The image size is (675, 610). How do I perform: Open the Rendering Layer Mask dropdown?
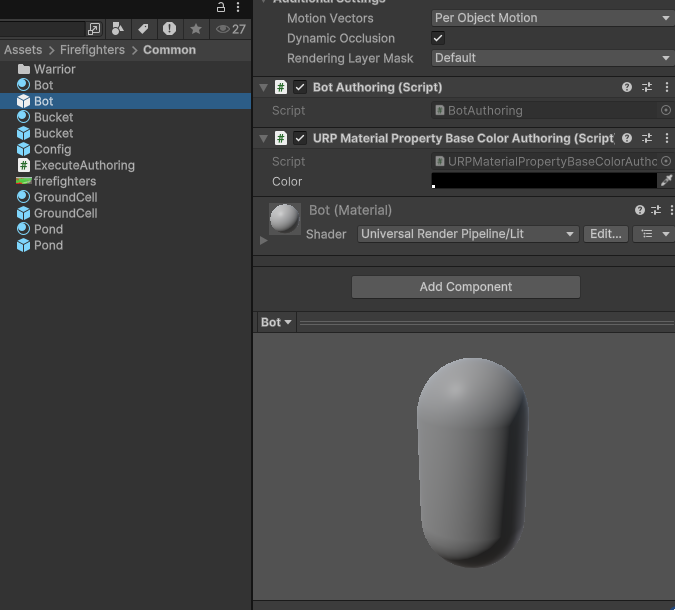pyautogui.click(x=553, y=58)
